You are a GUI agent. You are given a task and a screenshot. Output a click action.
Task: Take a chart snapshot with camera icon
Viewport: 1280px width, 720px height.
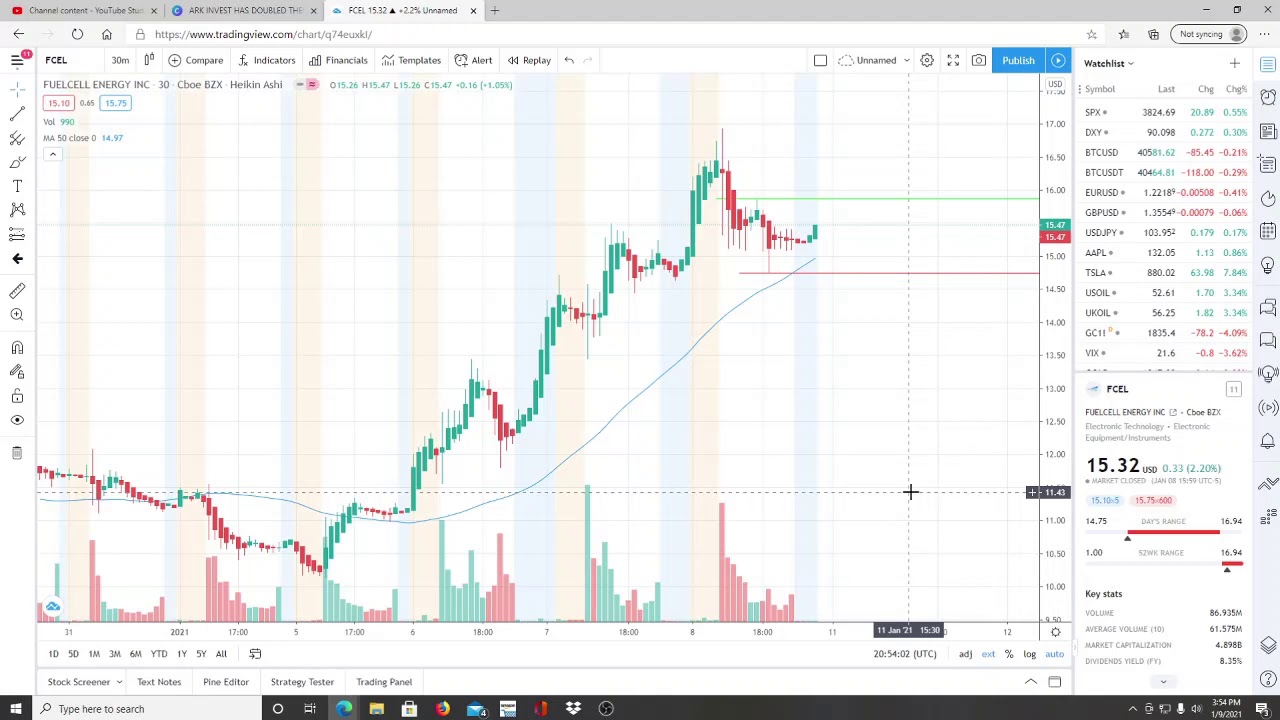(979, 60)
